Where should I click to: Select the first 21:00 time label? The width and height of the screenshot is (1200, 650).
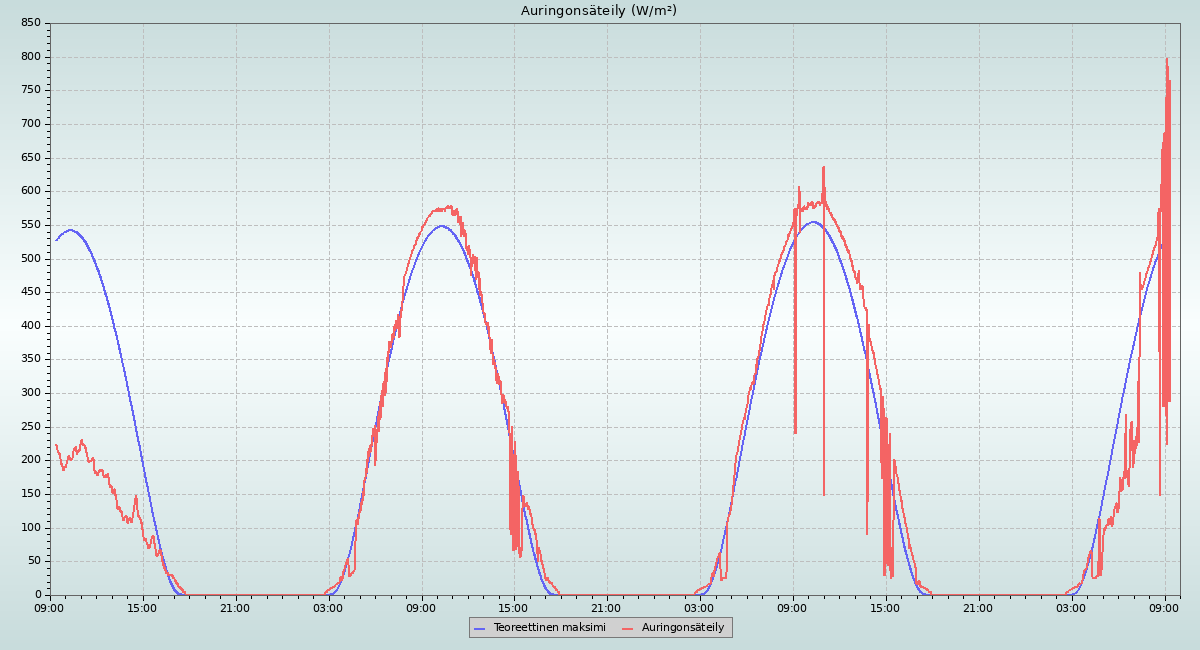[x=235, y=607]
